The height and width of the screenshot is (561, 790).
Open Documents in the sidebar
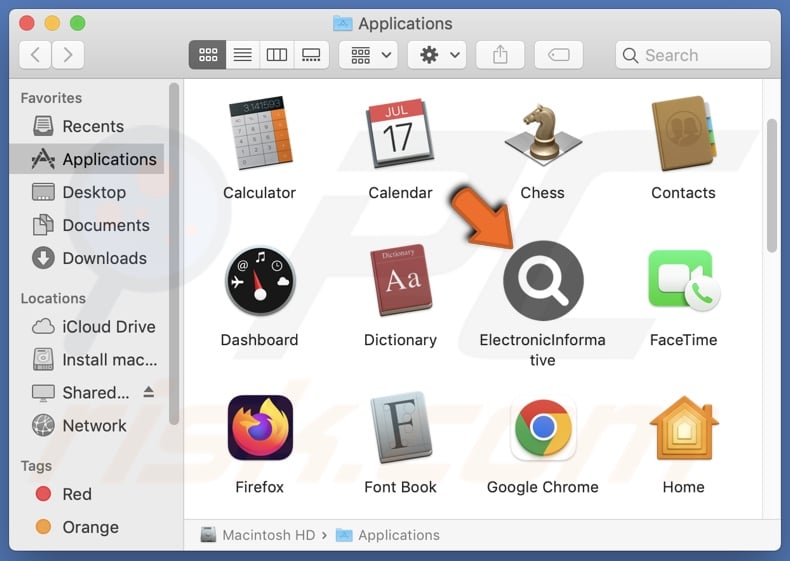pyautogui.click(x=86, y=225)
